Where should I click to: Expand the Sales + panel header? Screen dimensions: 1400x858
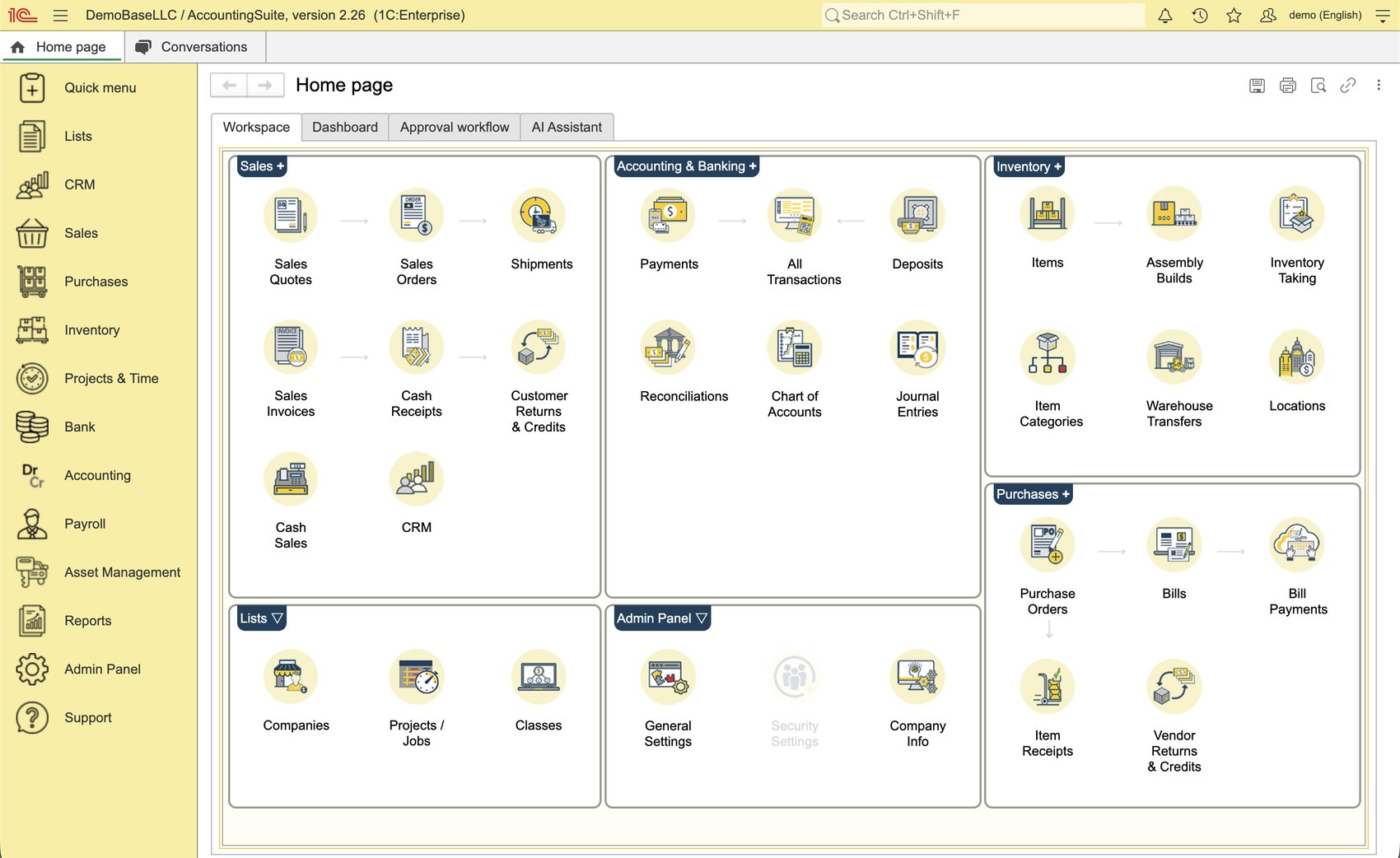coord(262,166)
